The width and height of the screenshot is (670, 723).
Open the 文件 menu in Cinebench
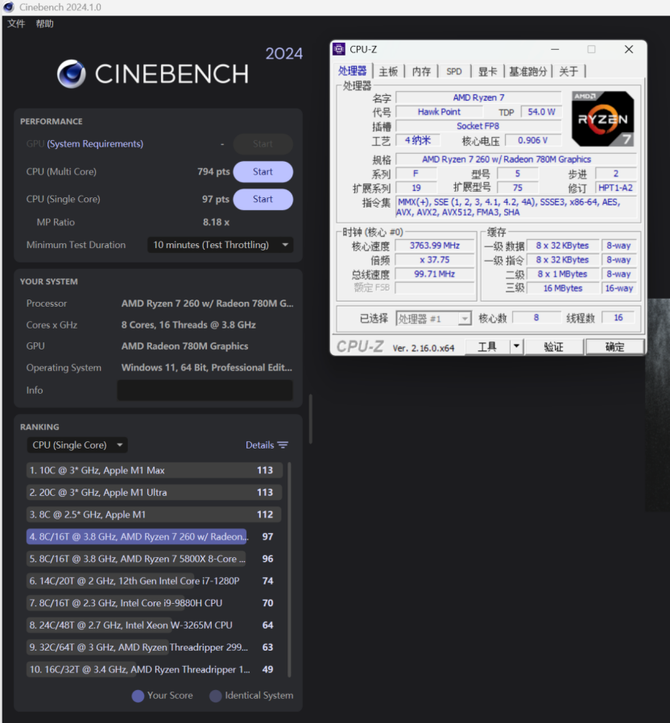(x=16, y=23)
